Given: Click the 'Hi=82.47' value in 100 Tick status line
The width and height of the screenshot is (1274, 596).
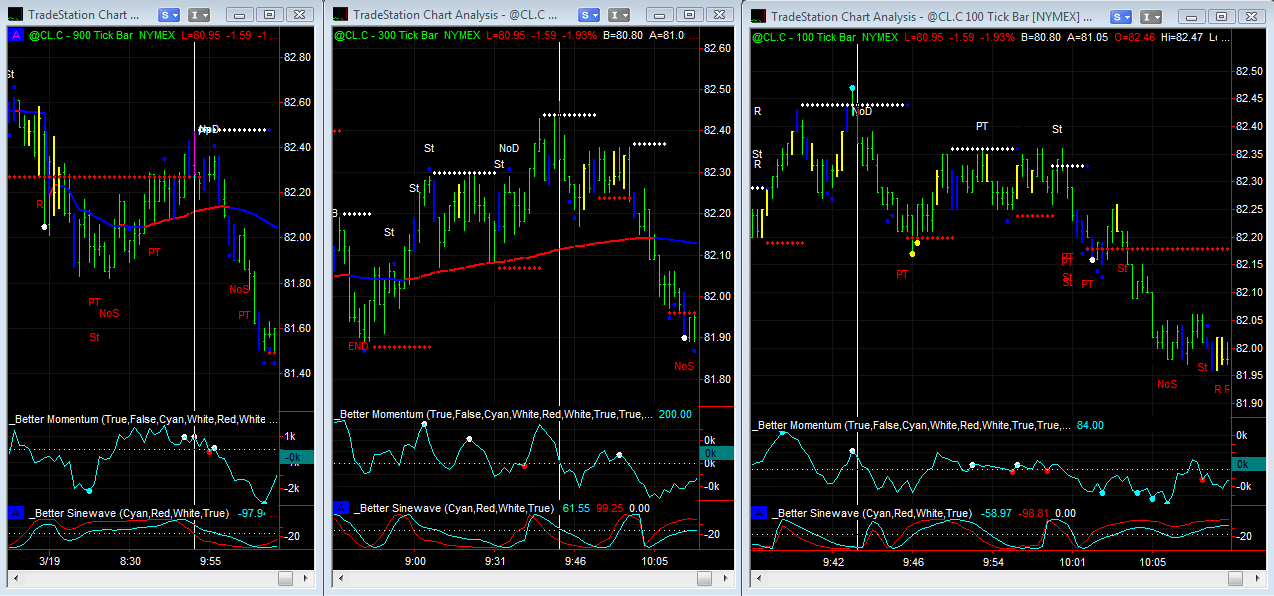Looking at the screenshot, I should pos(1183,36).
